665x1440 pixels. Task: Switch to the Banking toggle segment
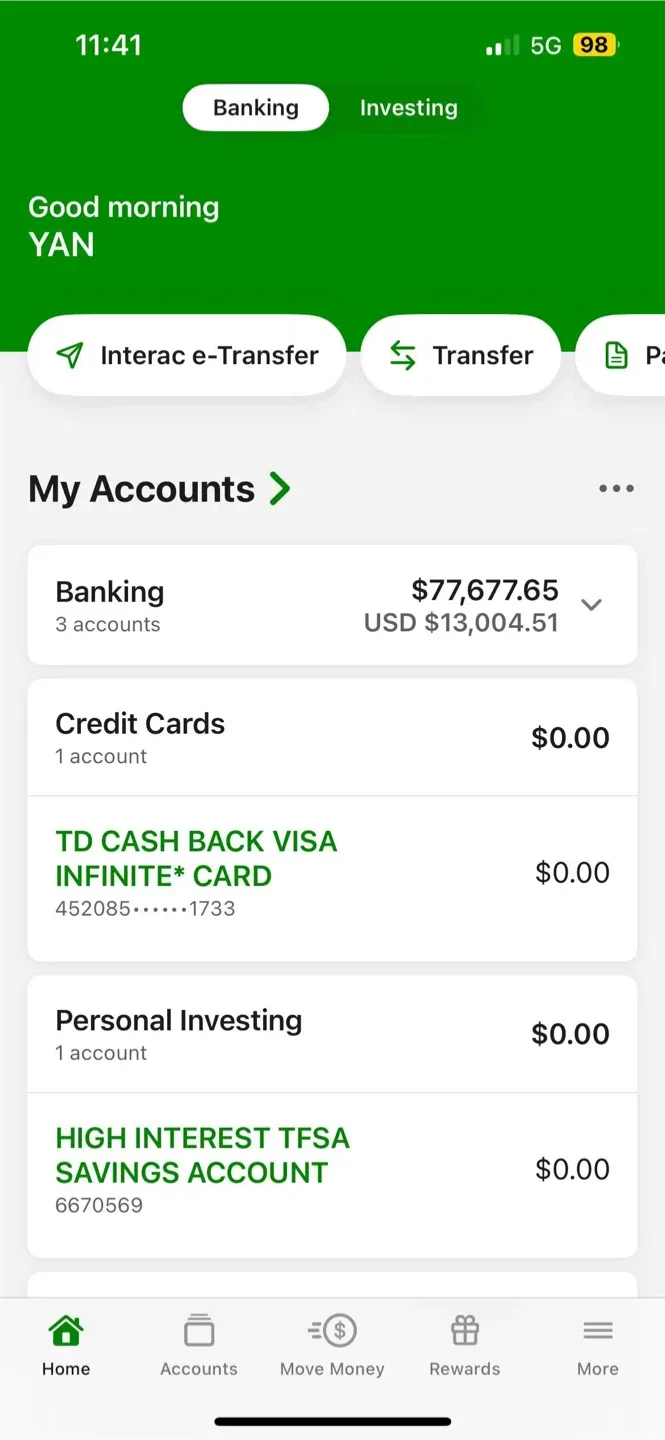(256, 108)
